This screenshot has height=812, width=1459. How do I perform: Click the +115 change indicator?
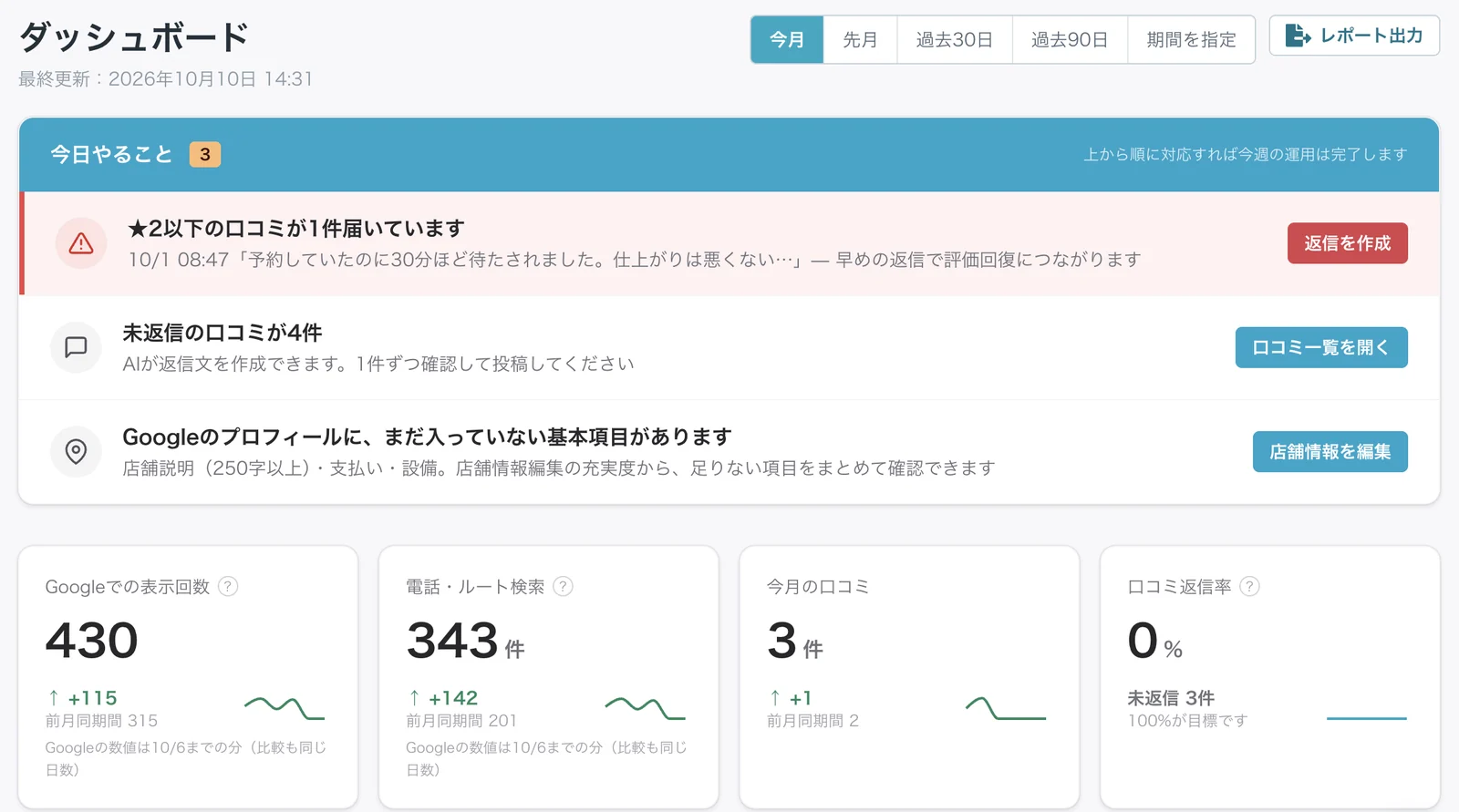(x=82, y=698)
